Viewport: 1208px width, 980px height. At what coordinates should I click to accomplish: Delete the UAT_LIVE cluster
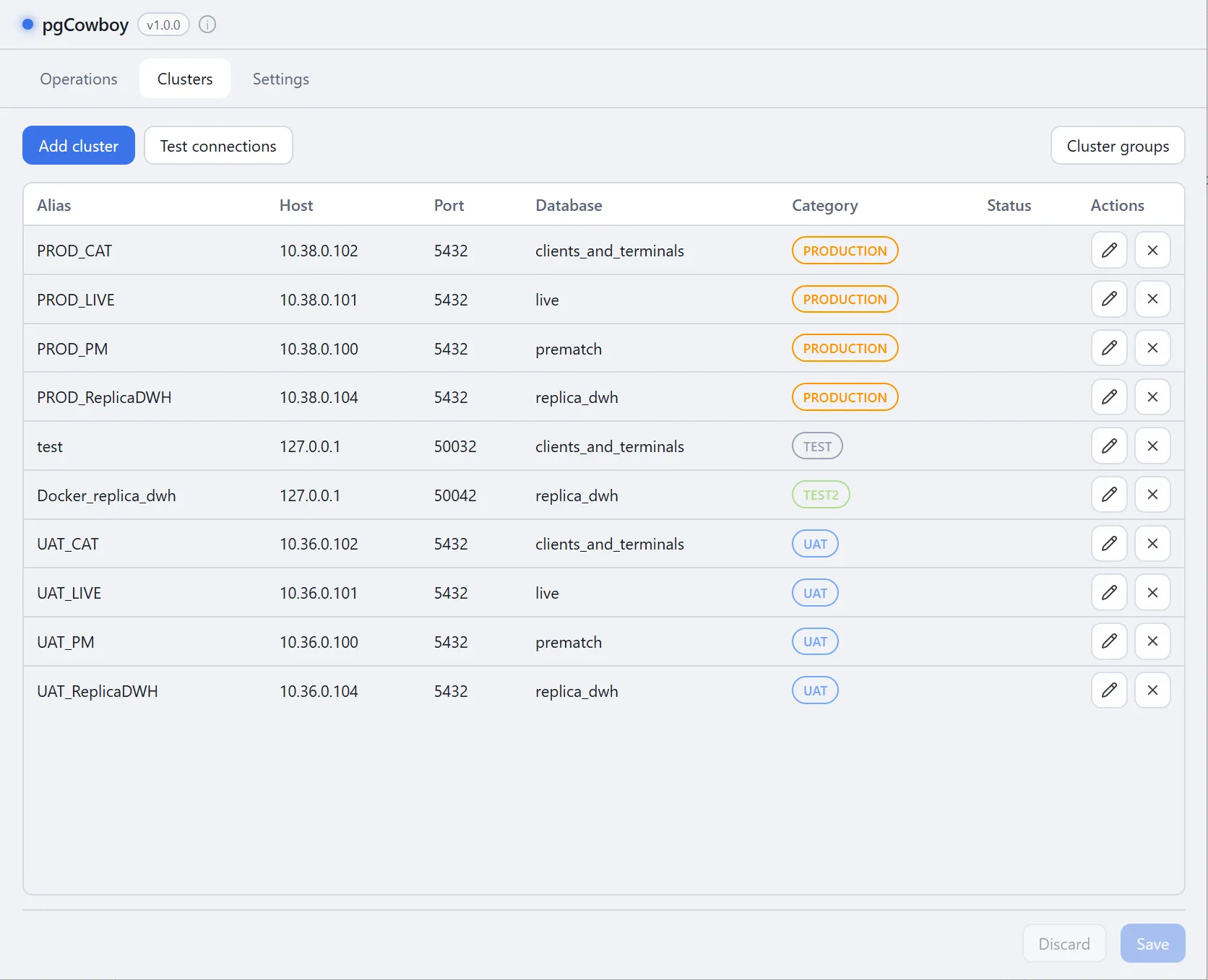tap(1152, 593)
